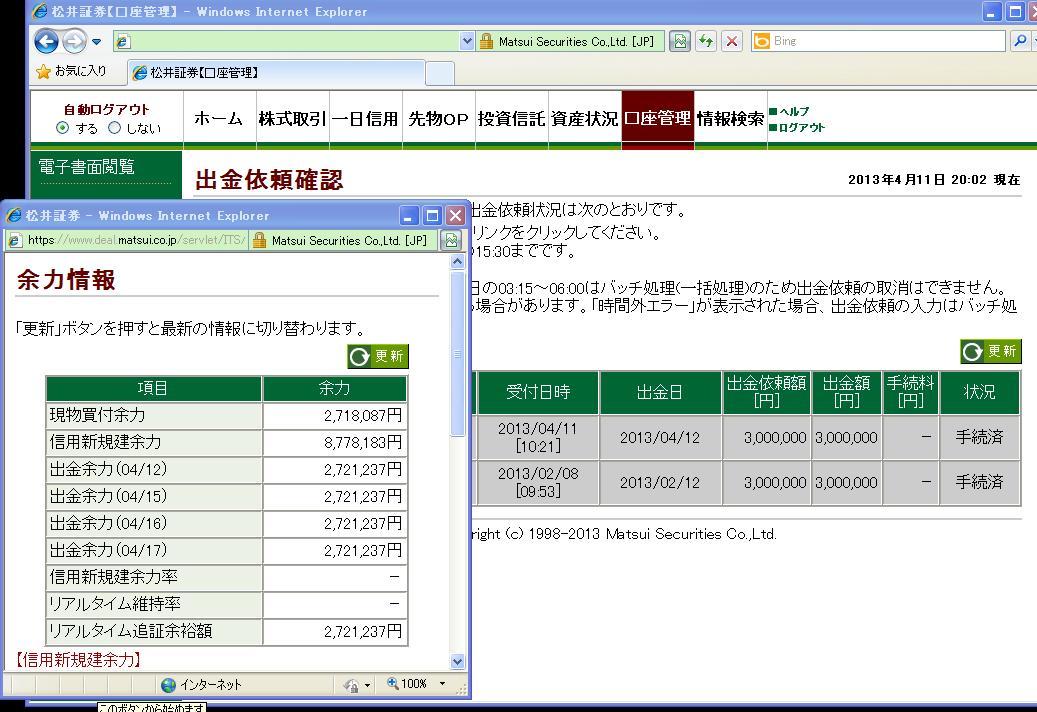Open the 株式取引 menu tab
The width and height of the screenshot is (1037, 712).
click(292, 118)
